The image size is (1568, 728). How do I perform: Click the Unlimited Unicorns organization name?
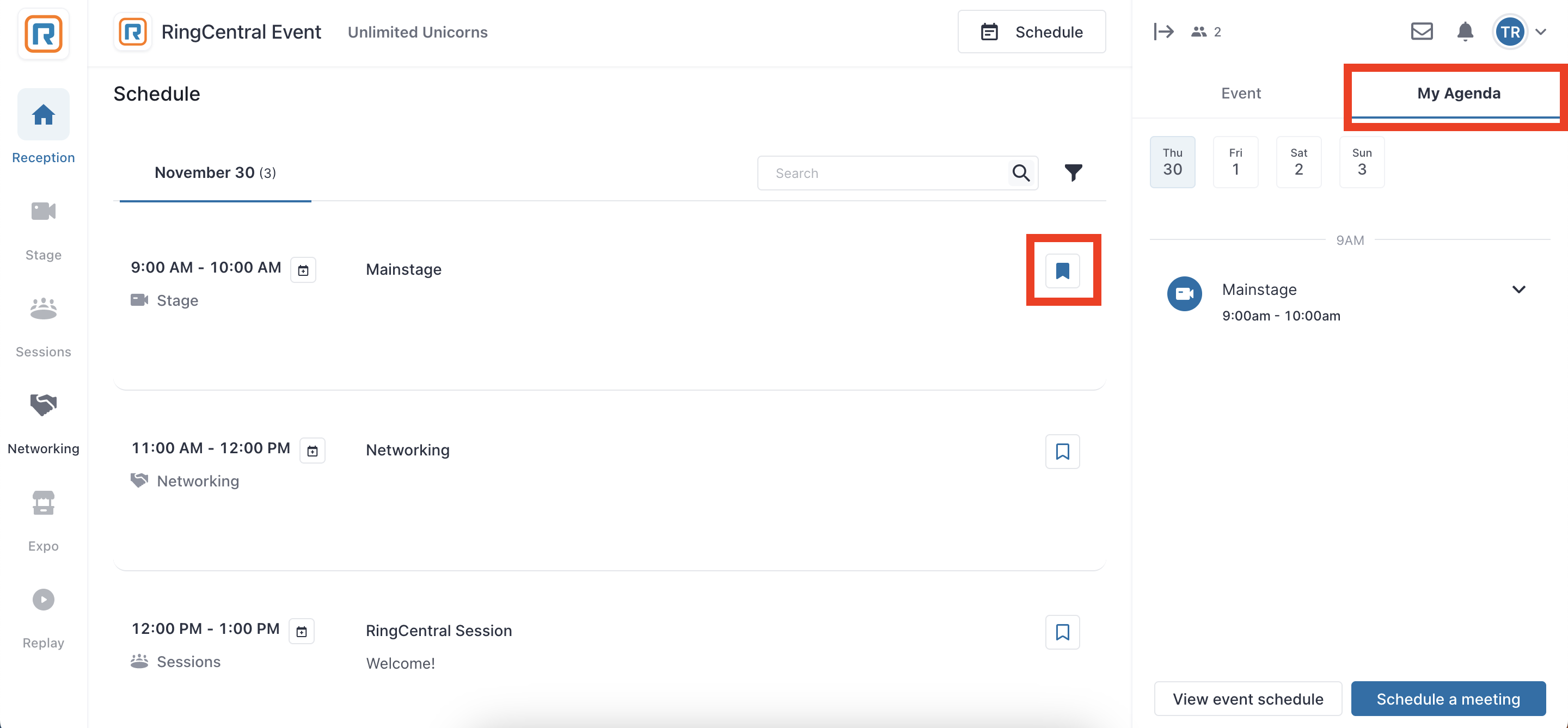(418, 32)
